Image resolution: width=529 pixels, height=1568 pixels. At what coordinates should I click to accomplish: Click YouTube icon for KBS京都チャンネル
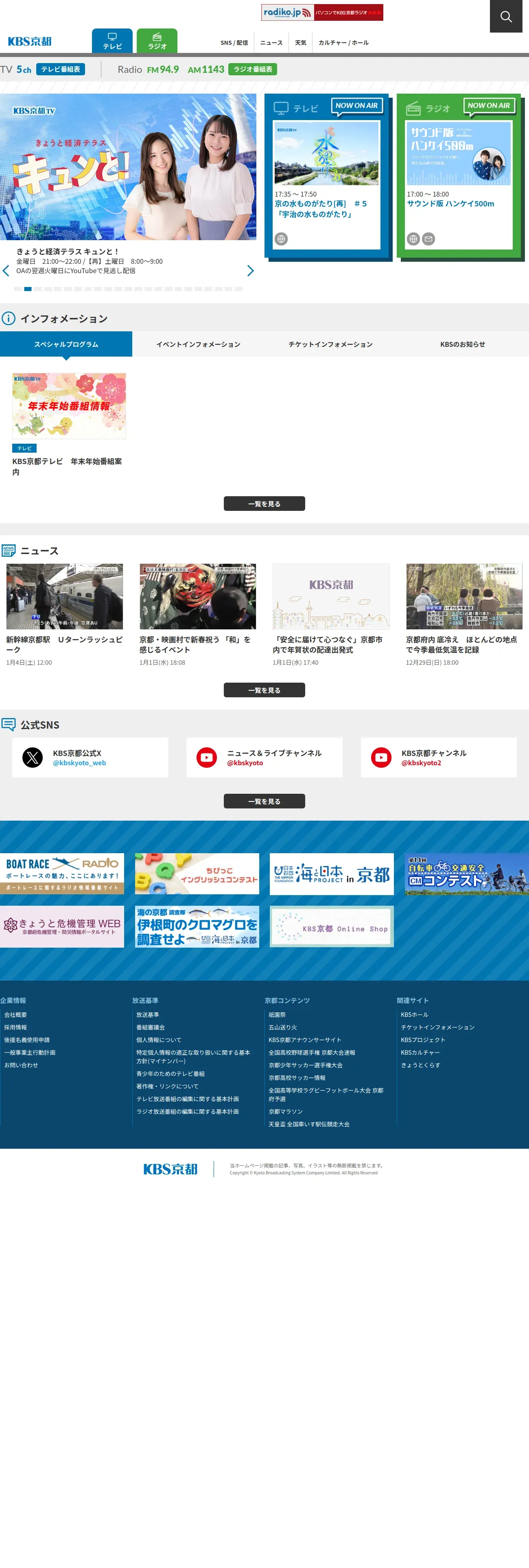(x=381, y=757)
